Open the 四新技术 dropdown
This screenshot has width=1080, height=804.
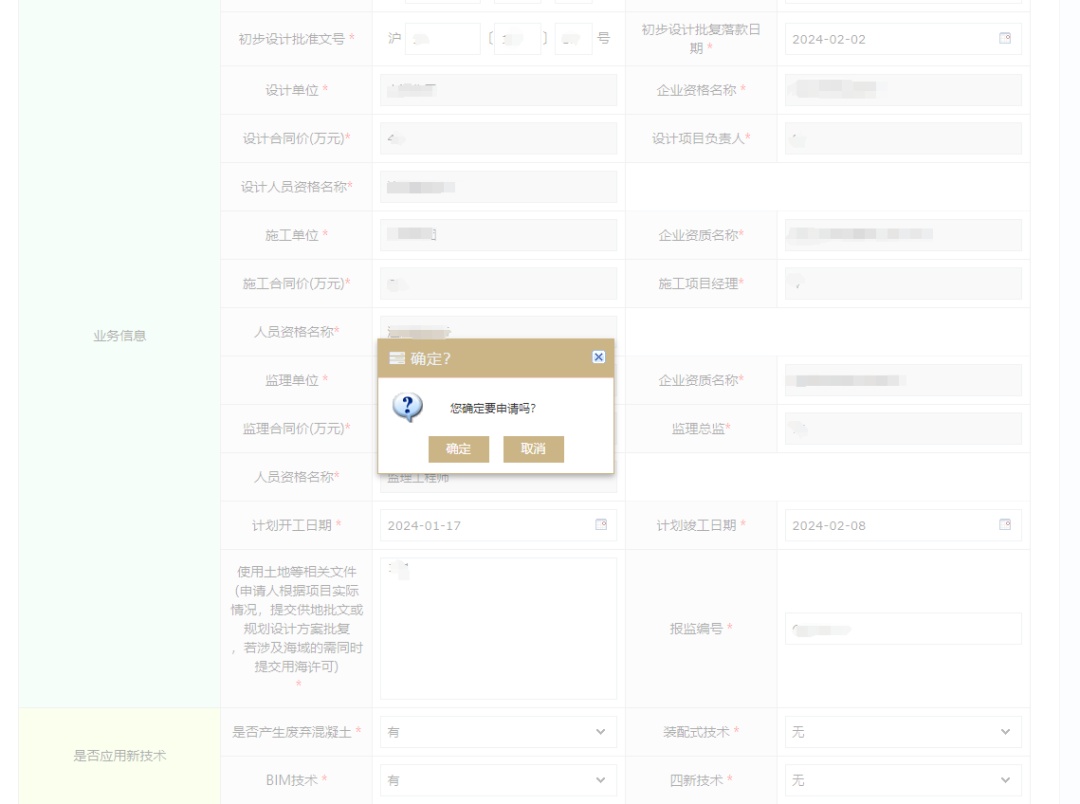pyautogui.click(x=902, y=780)
